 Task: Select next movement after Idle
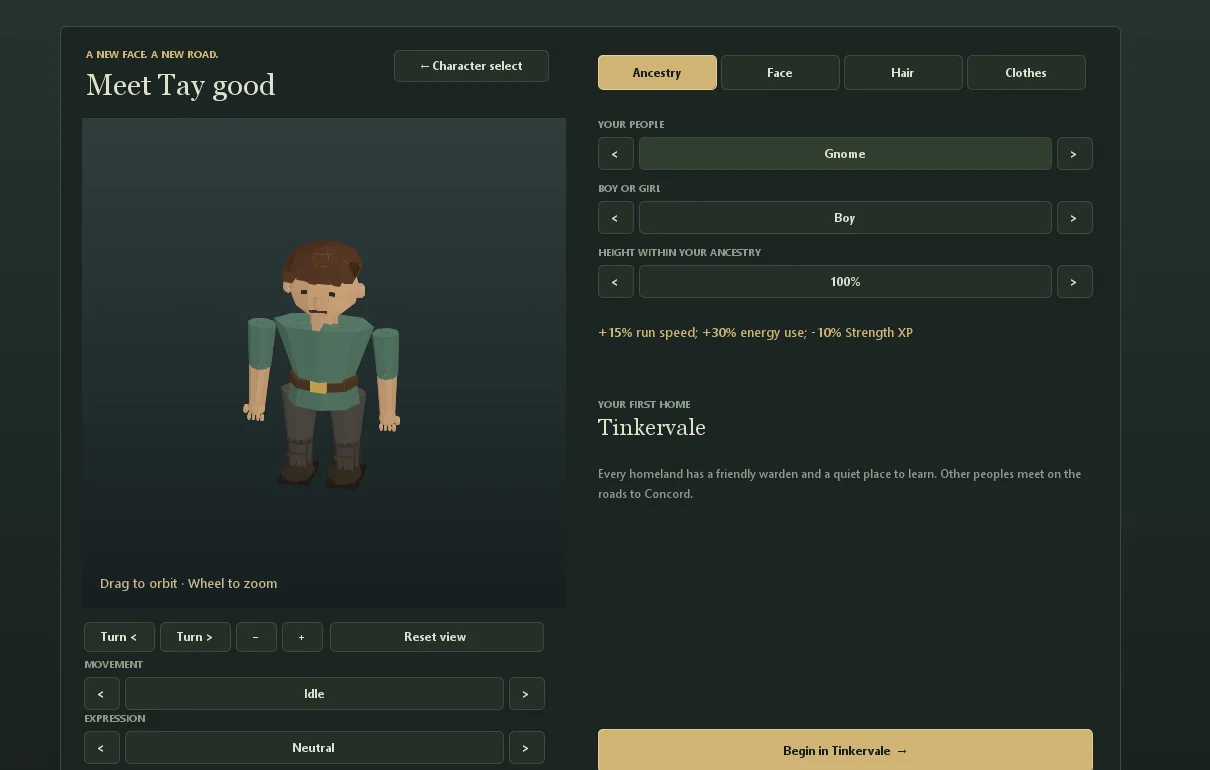point(526,694)
